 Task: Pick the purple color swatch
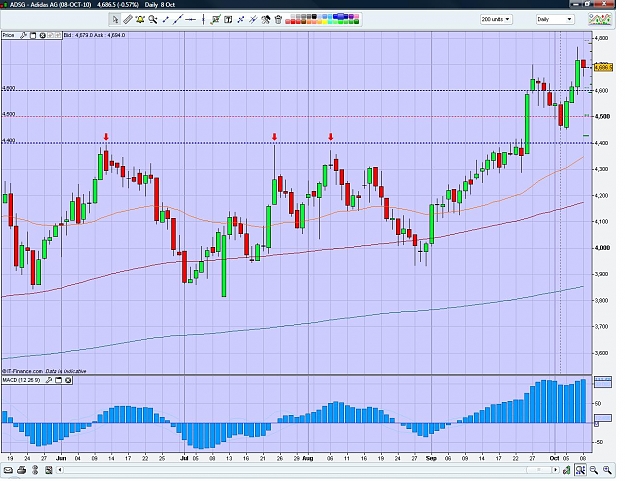pyautogui.click(x=351, y=16)
